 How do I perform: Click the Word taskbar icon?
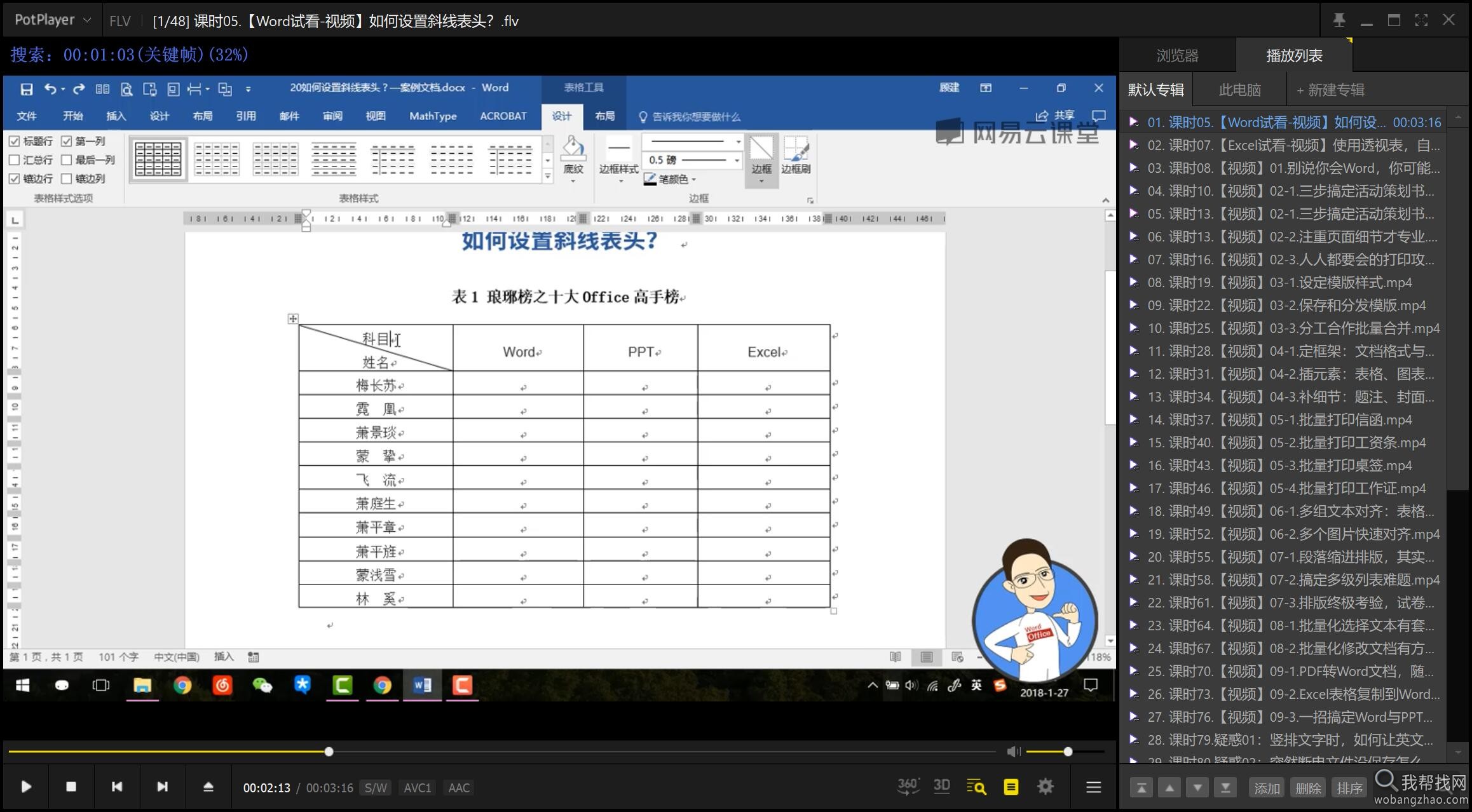(x=422, y=685)
